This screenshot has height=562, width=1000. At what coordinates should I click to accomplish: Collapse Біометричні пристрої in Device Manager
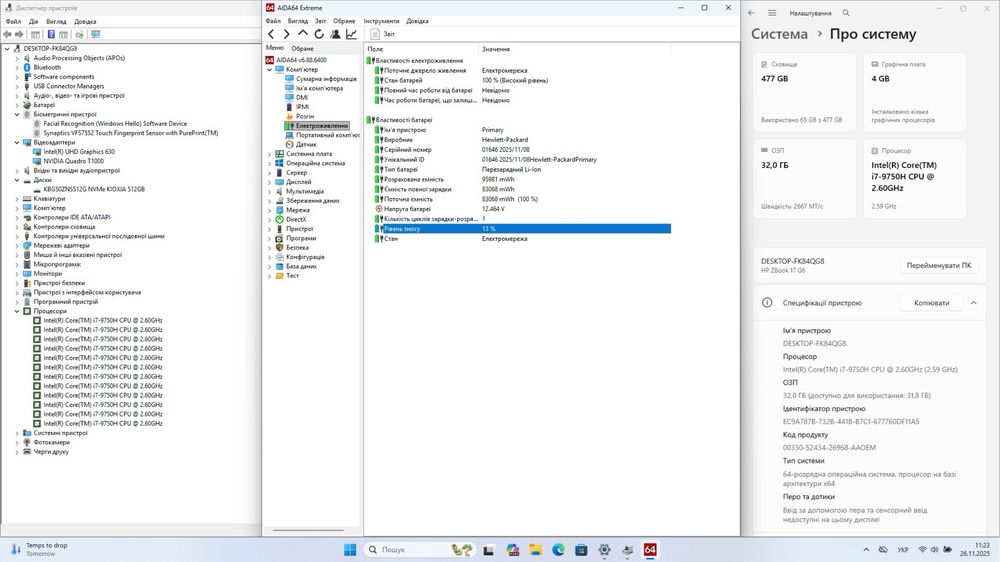17,114
